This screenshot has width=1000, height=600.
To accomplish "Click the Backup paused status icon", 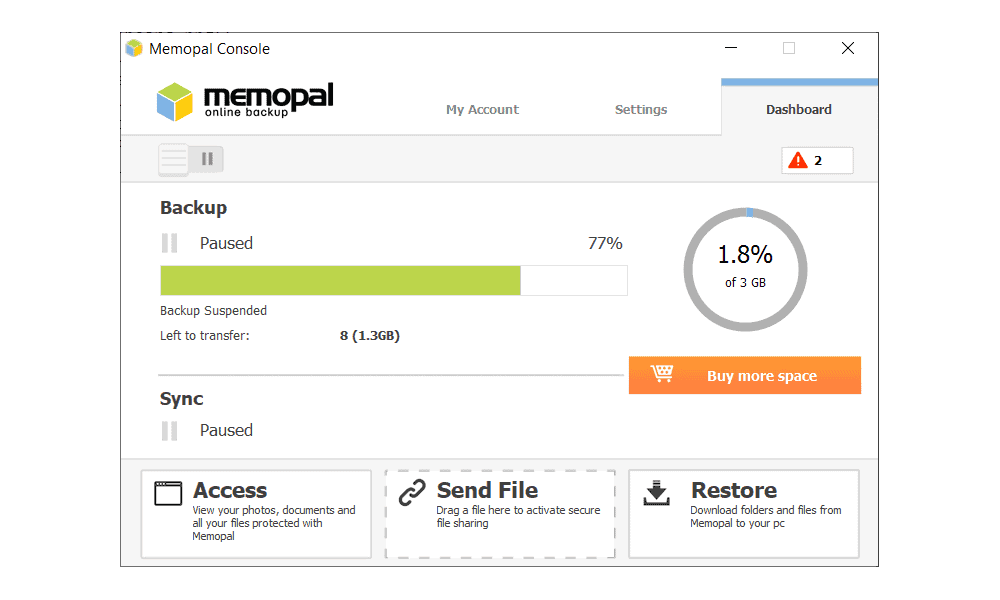I will coord(170,243).
